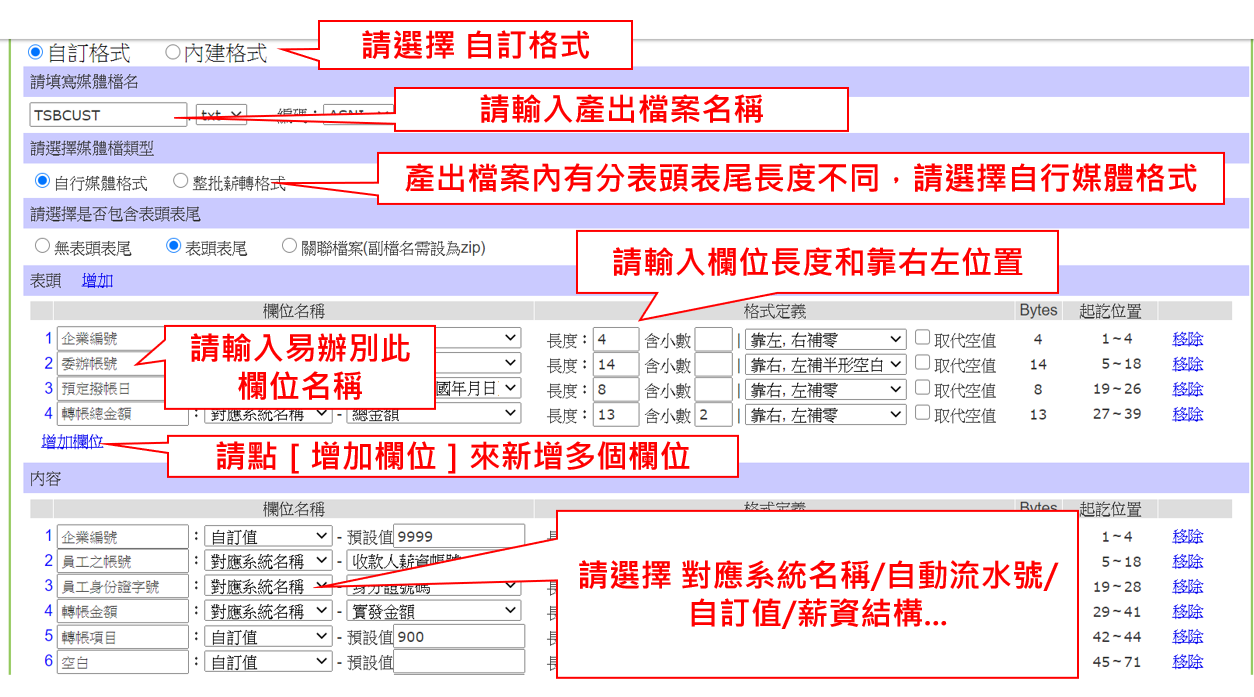Open the txt file extension dropdown

click(x=221, y=113)
